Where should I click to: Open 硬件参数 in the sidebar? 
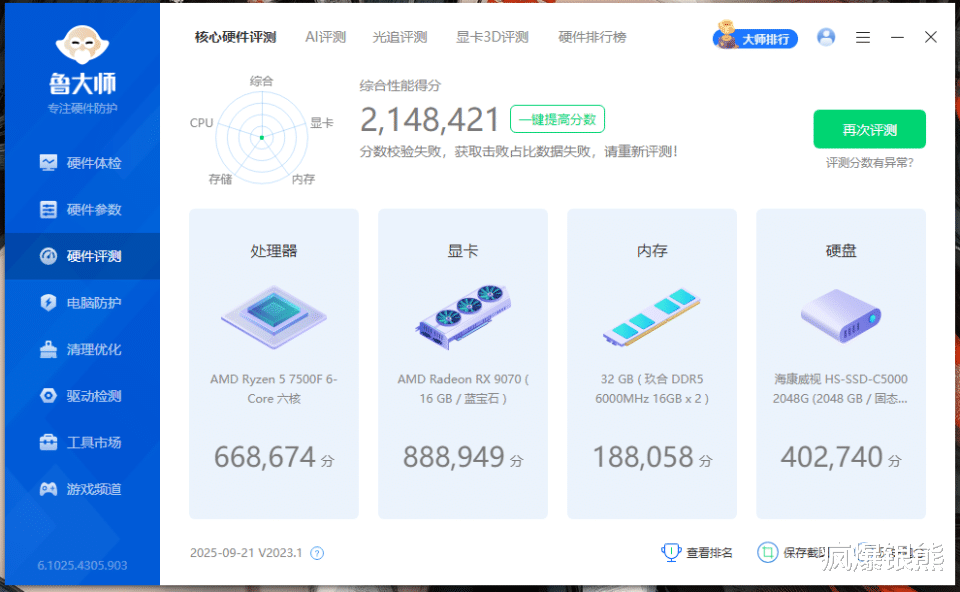[82, 209]
